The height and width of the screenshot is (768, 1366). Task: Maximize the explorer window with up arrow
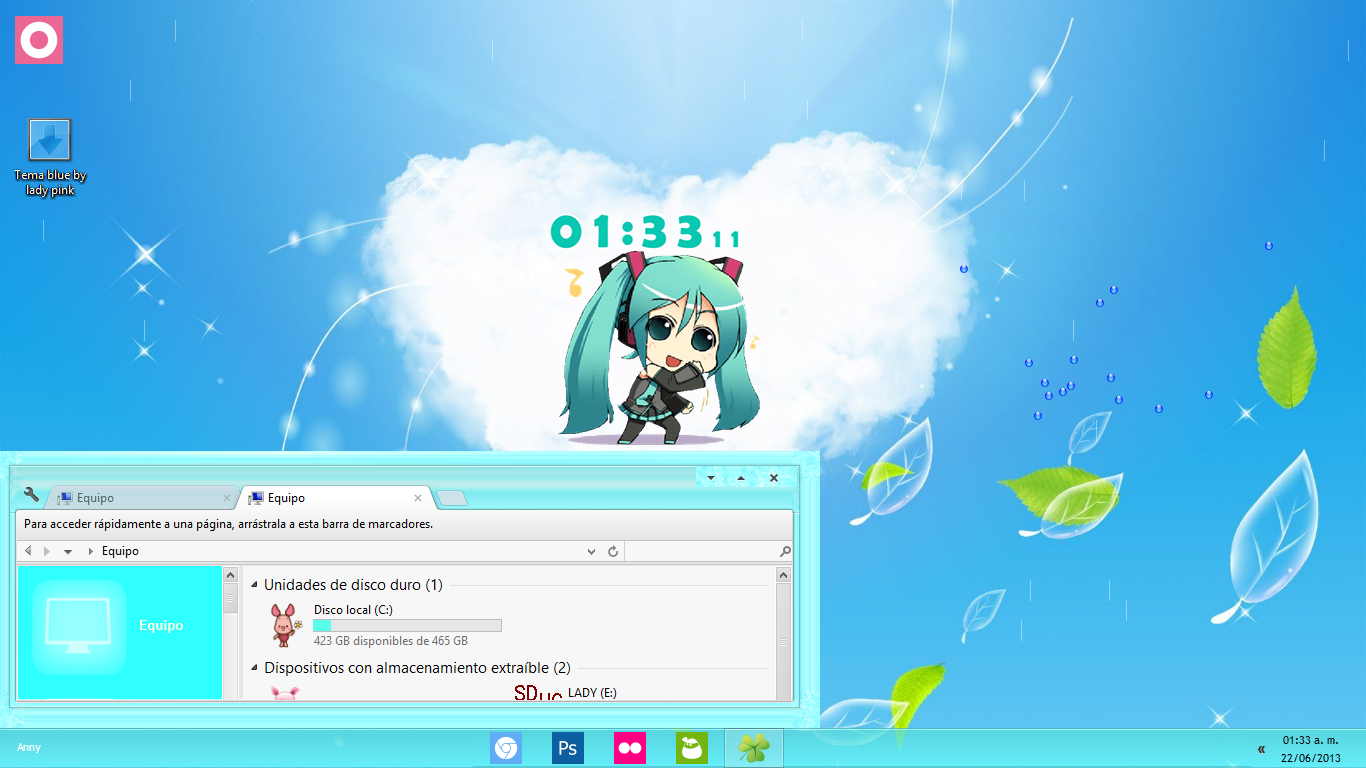pyautogui.click(x=741, y=478)
